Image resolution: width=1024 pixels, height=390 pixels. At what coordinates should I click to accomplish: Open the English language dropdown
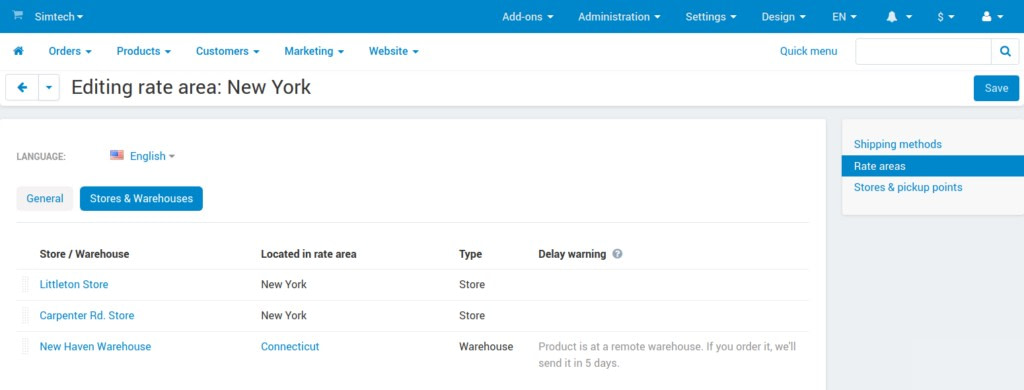coord(152,156)
